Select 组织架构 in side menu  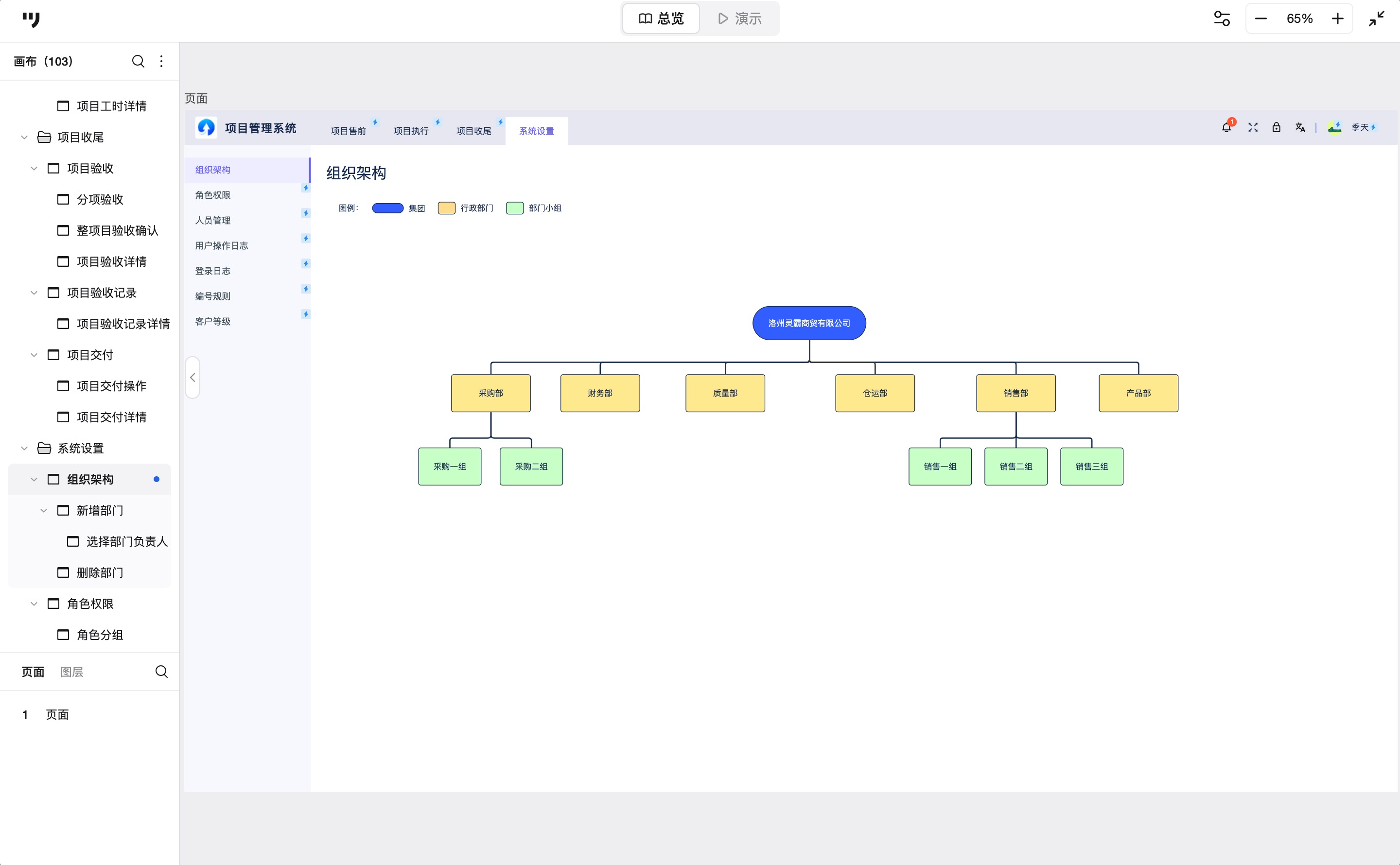[x=247, y=170]
